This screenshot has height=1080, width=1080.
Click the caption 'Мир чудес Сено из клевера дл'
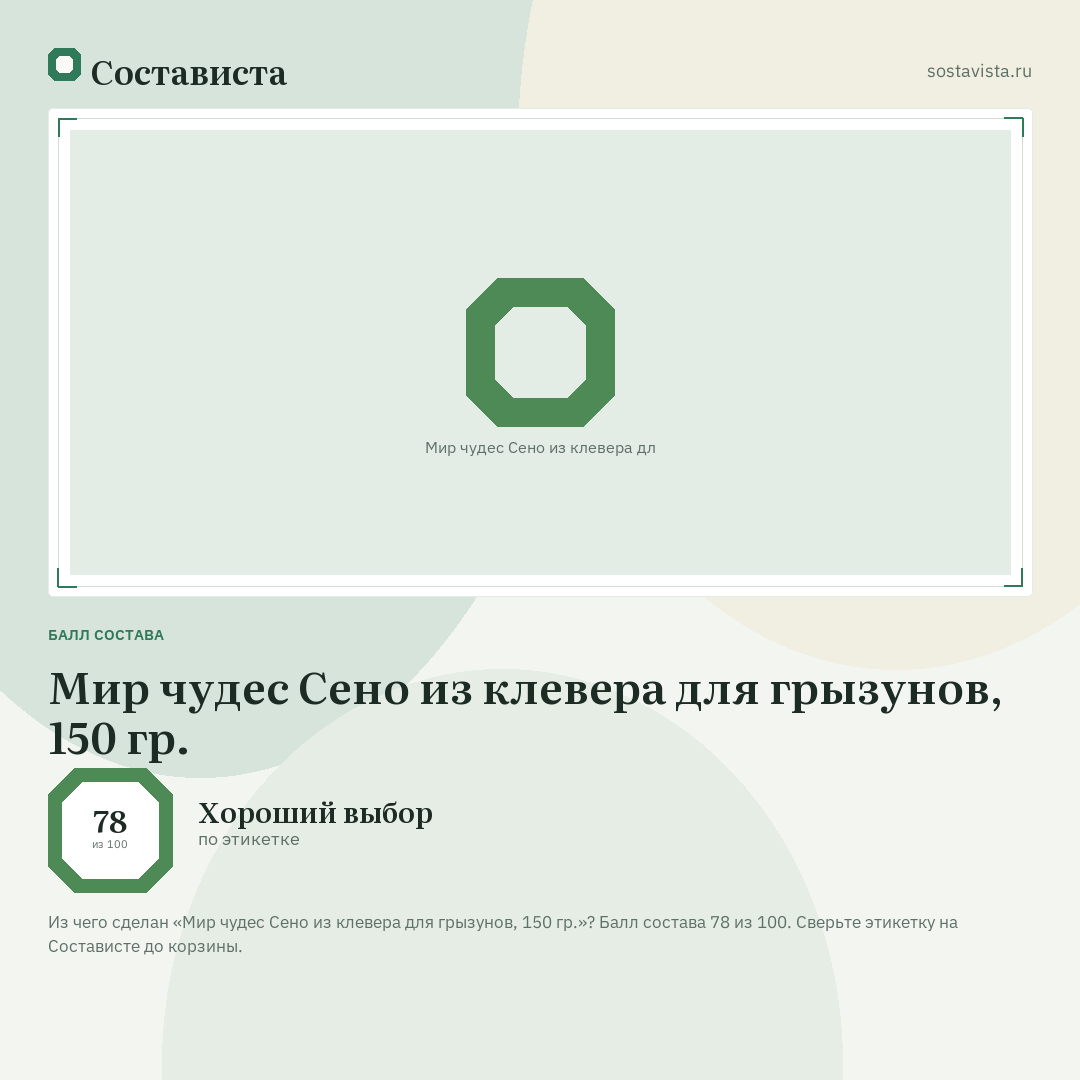(541, 448)
